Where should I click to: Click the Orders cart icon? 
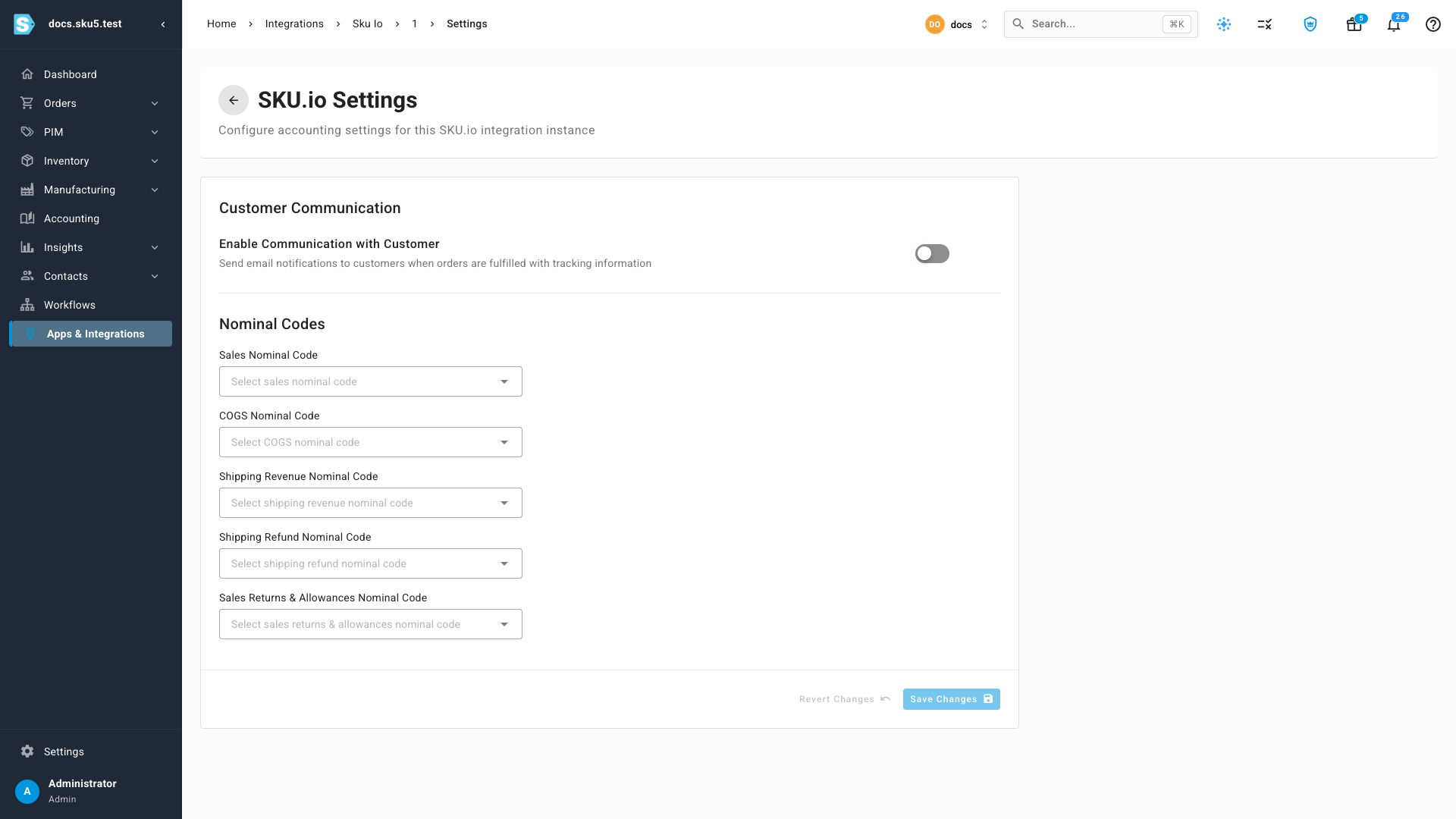click(27, 103)
